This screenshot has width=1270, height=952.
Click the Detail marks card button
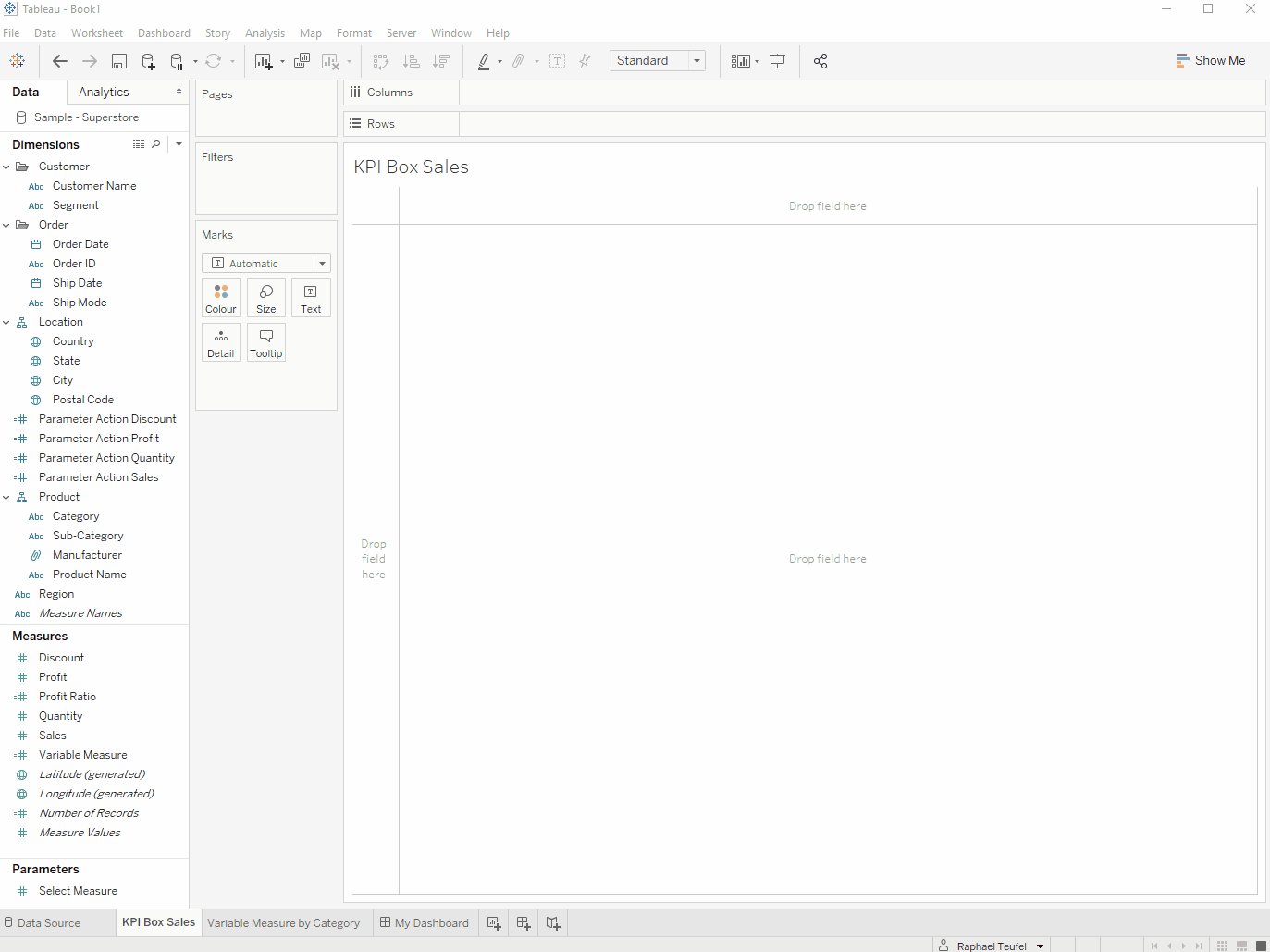coord(221,342)
